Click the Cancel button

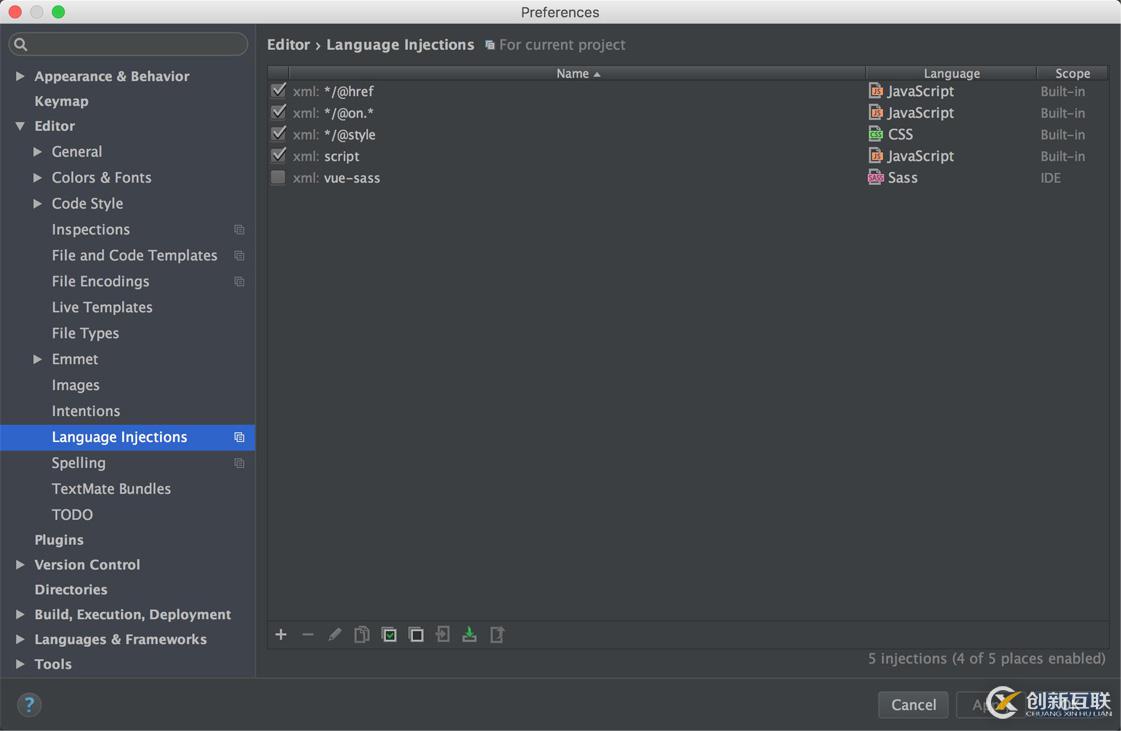[912, 704]
